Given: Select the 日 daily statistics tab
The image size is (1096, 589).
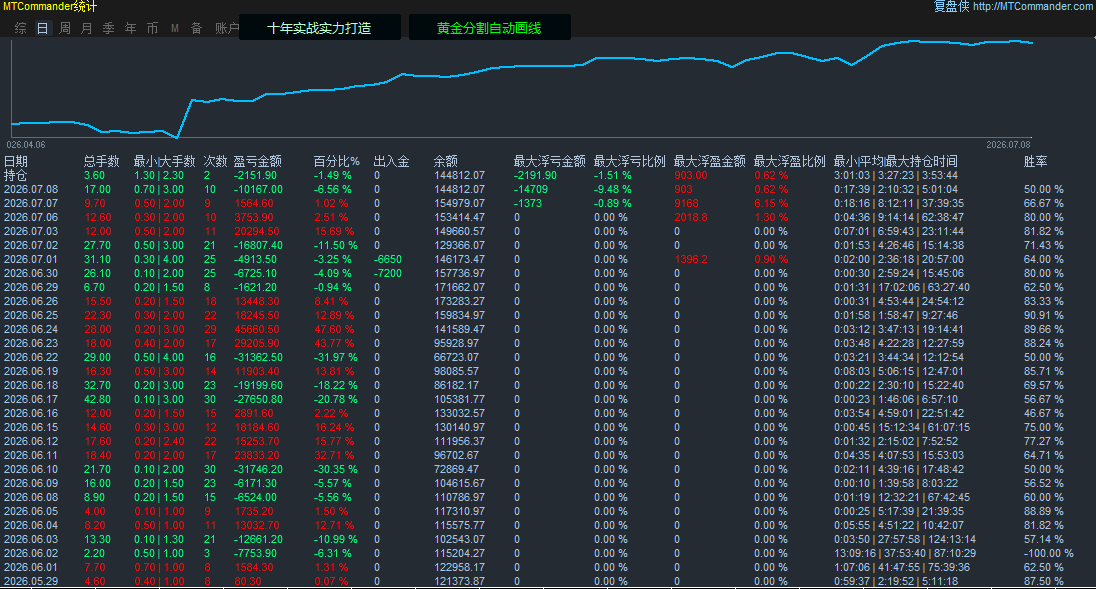Looking at the screenshot, I should 43,29.
